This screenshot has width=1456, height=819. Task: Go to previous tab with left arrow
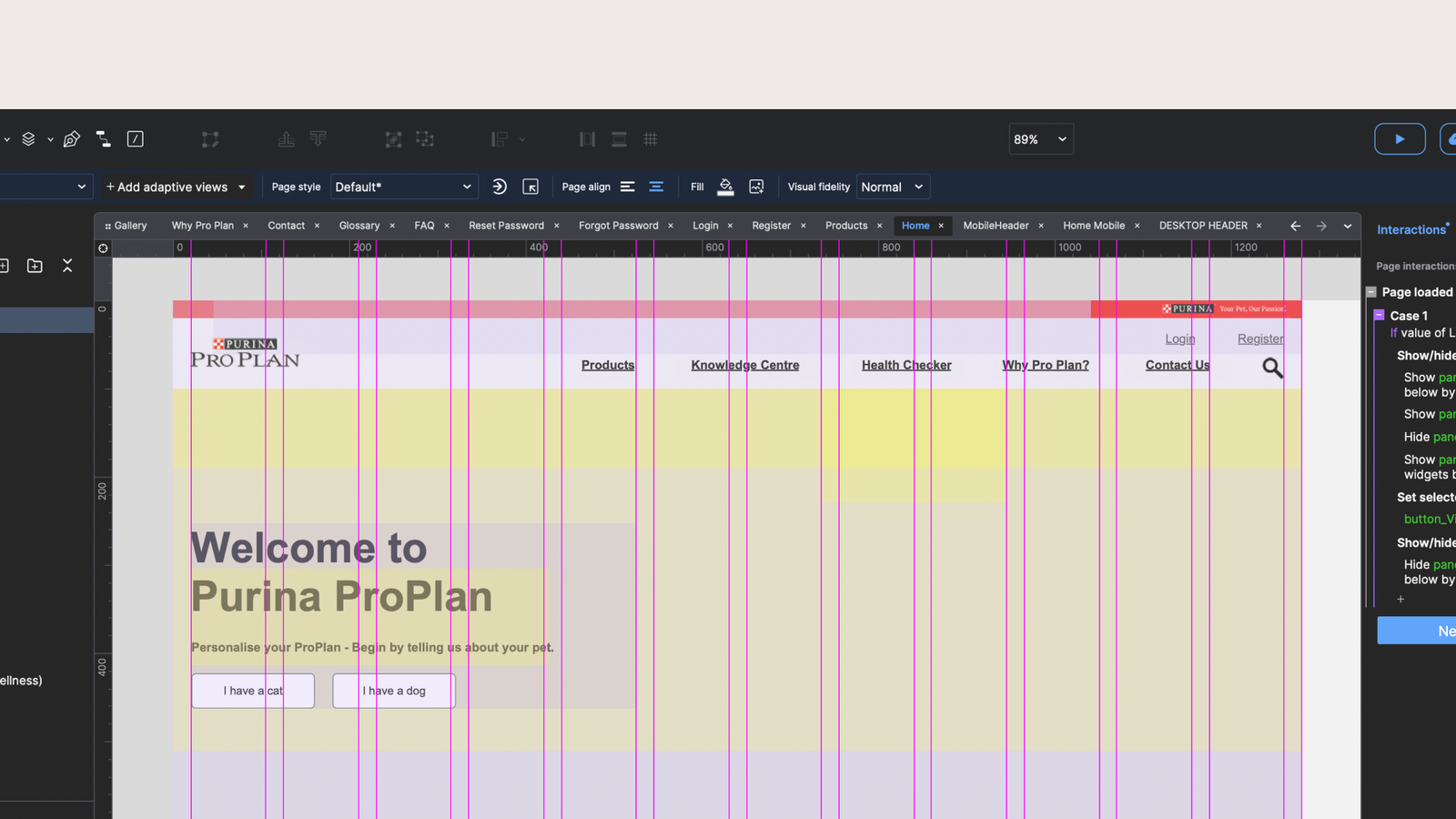click(x=1295, y=226)
